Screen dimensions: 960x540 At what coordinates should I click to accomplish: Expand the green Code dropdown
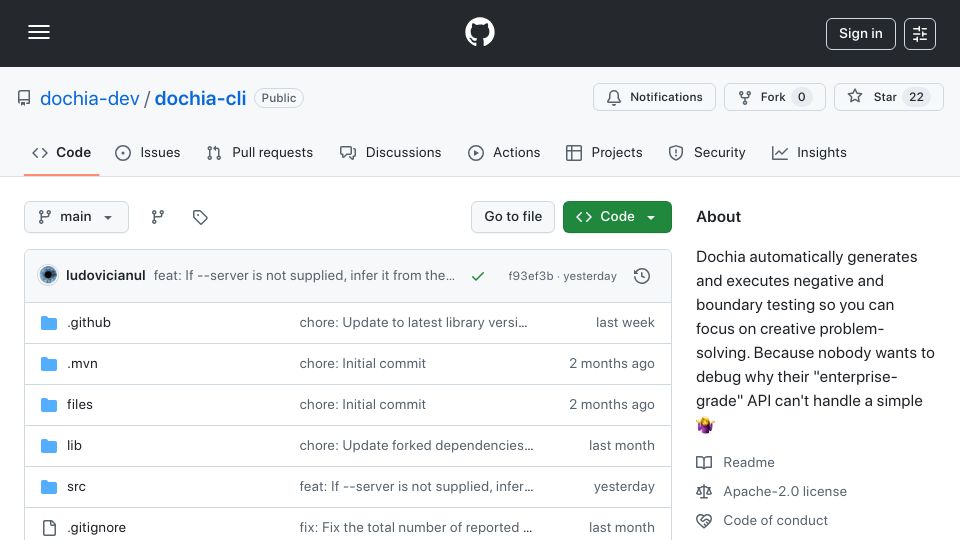coord(617,217)
